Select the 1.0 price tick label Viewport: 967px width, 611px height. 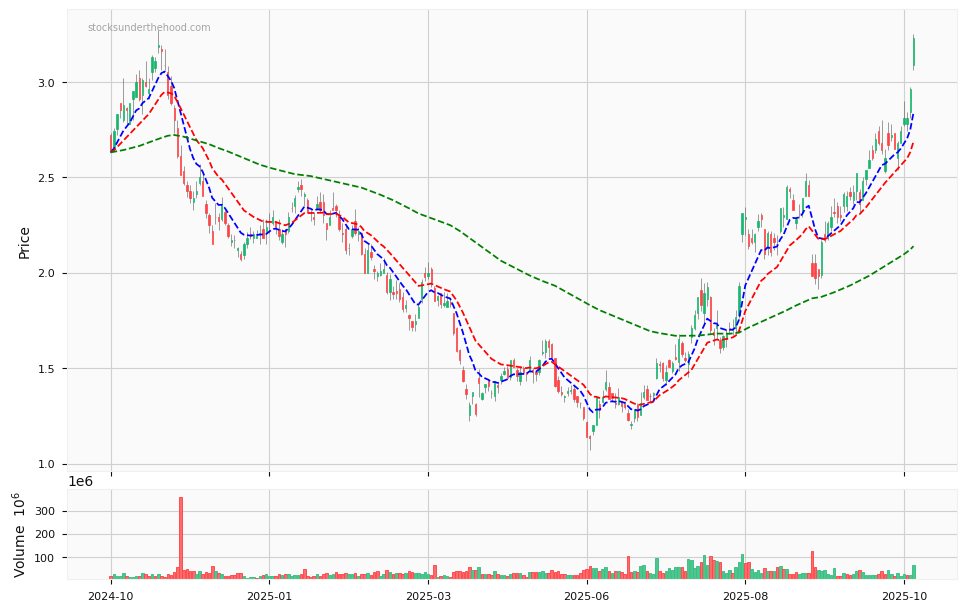click(x=46, y=464)
